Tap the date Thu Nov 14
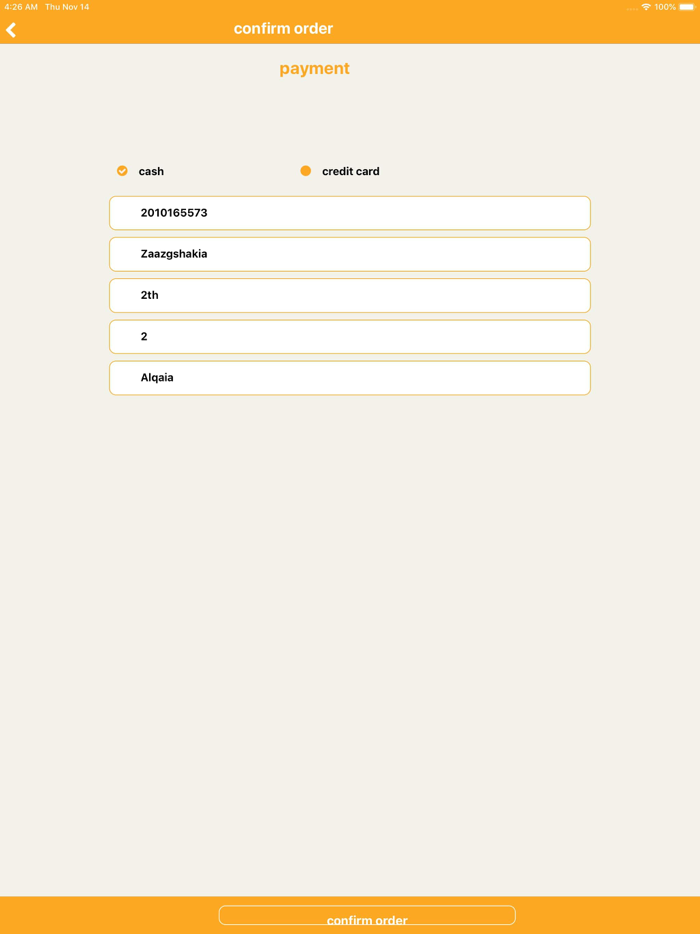 (67, 7)
